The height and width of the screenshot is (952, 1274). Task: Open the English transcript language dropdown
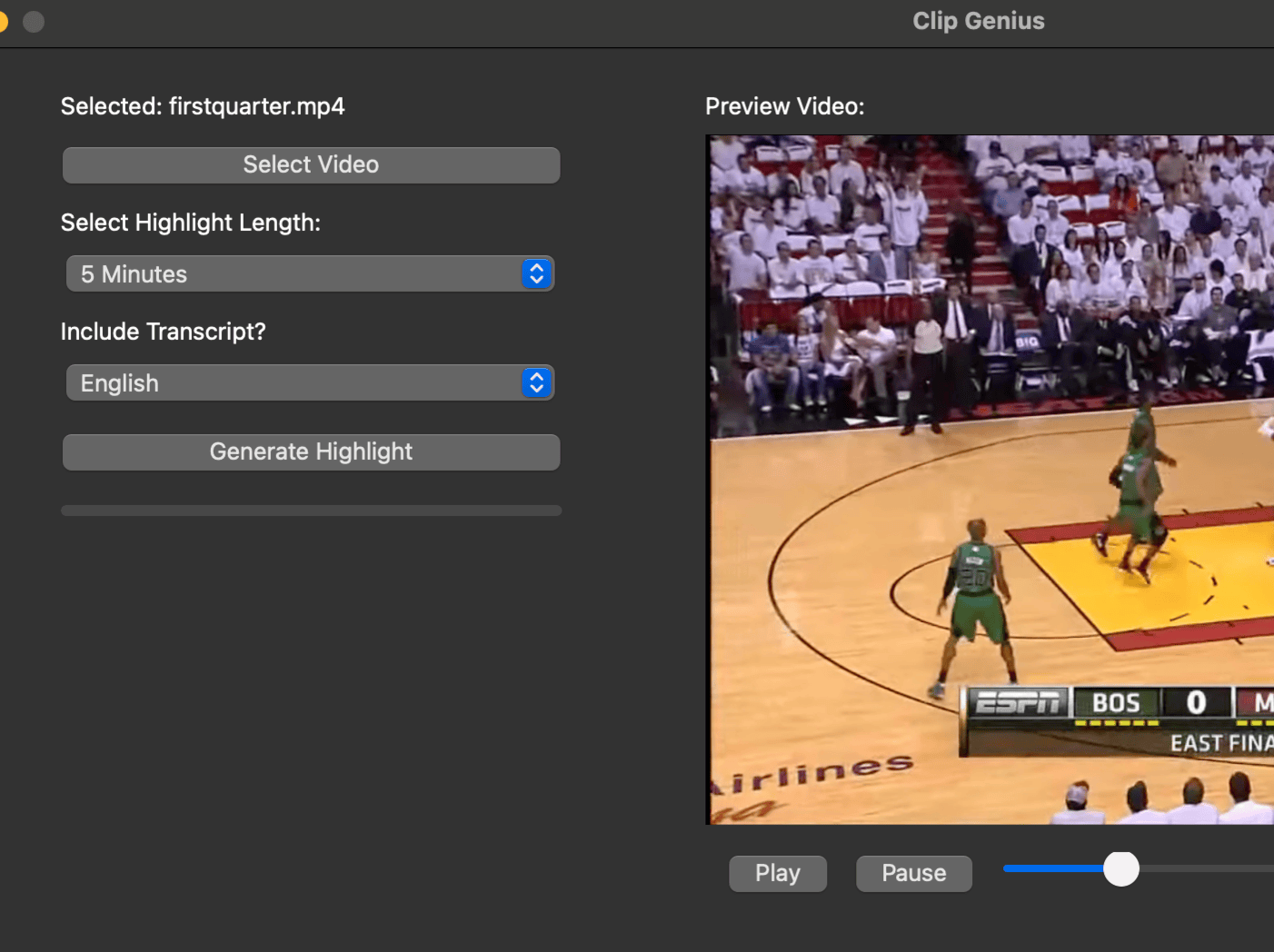[311, 383]
